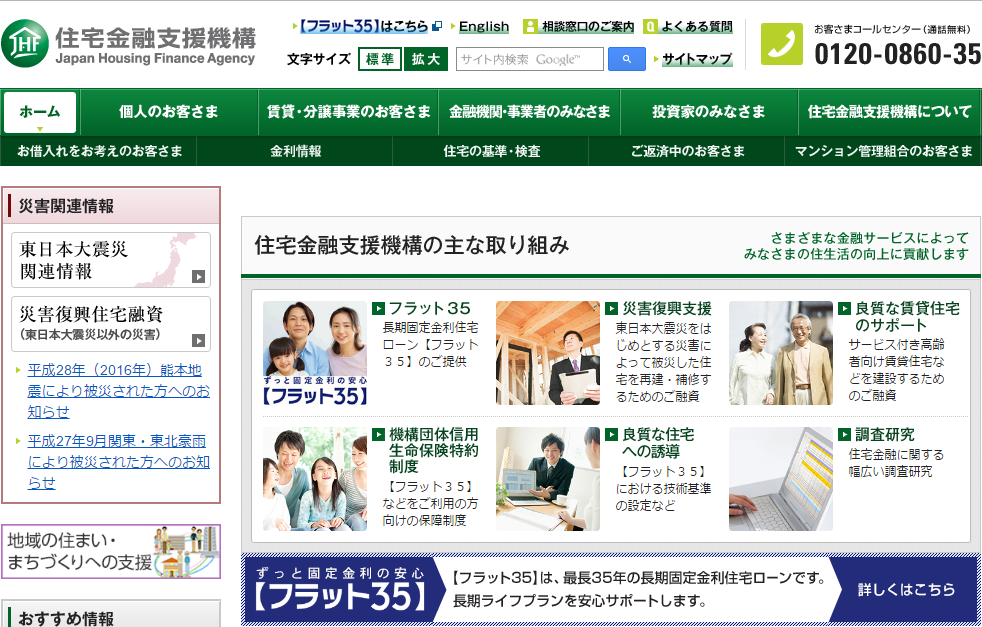The height and width of the screenshot is (627, 982).
Task: Select the ホーム tab
Action: coord(41,112)
